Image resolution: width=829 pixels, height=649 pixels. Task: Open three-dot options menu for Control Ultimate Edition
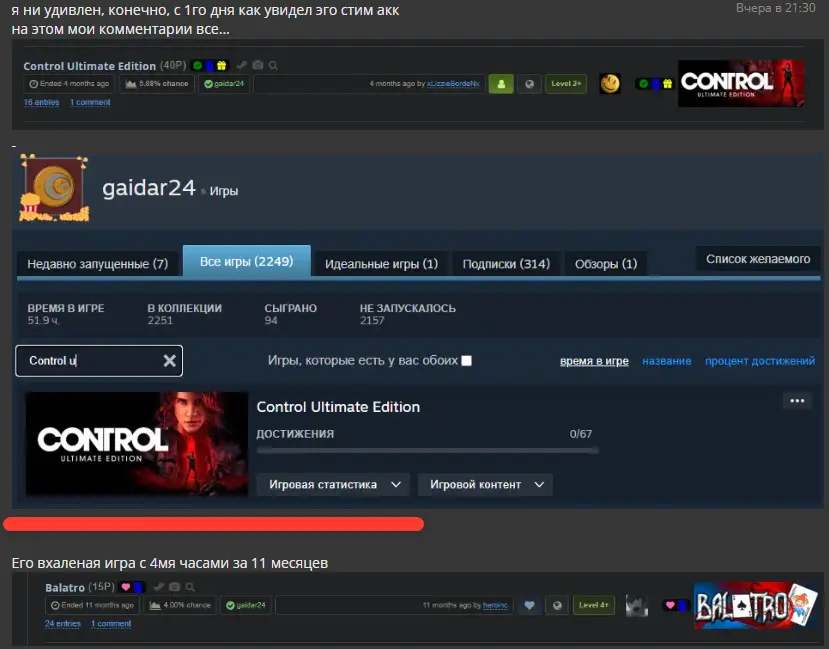(x=797, y=401)
